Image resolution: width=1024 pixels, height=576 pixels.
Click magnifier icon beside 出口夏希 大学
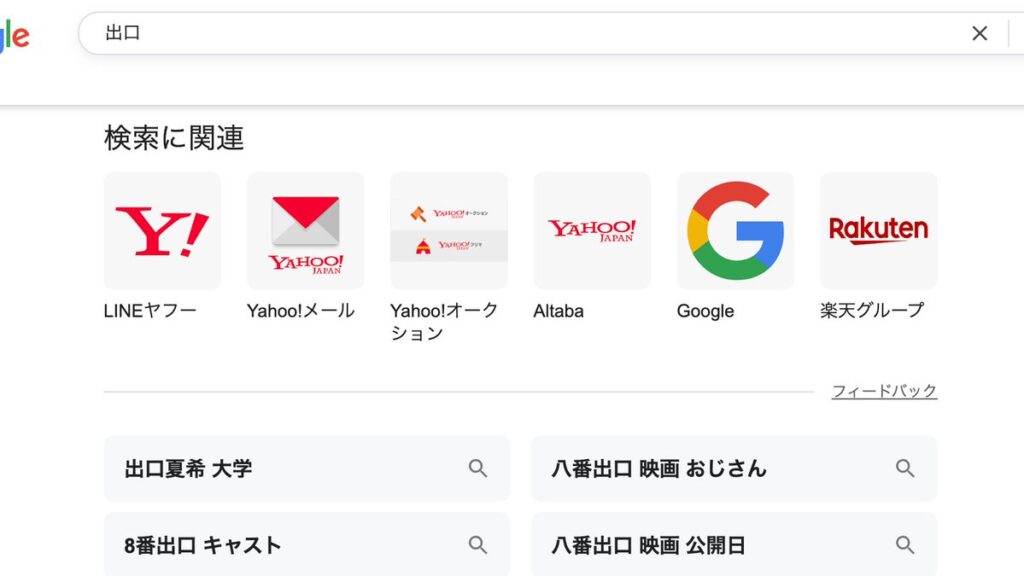[478, 468]
